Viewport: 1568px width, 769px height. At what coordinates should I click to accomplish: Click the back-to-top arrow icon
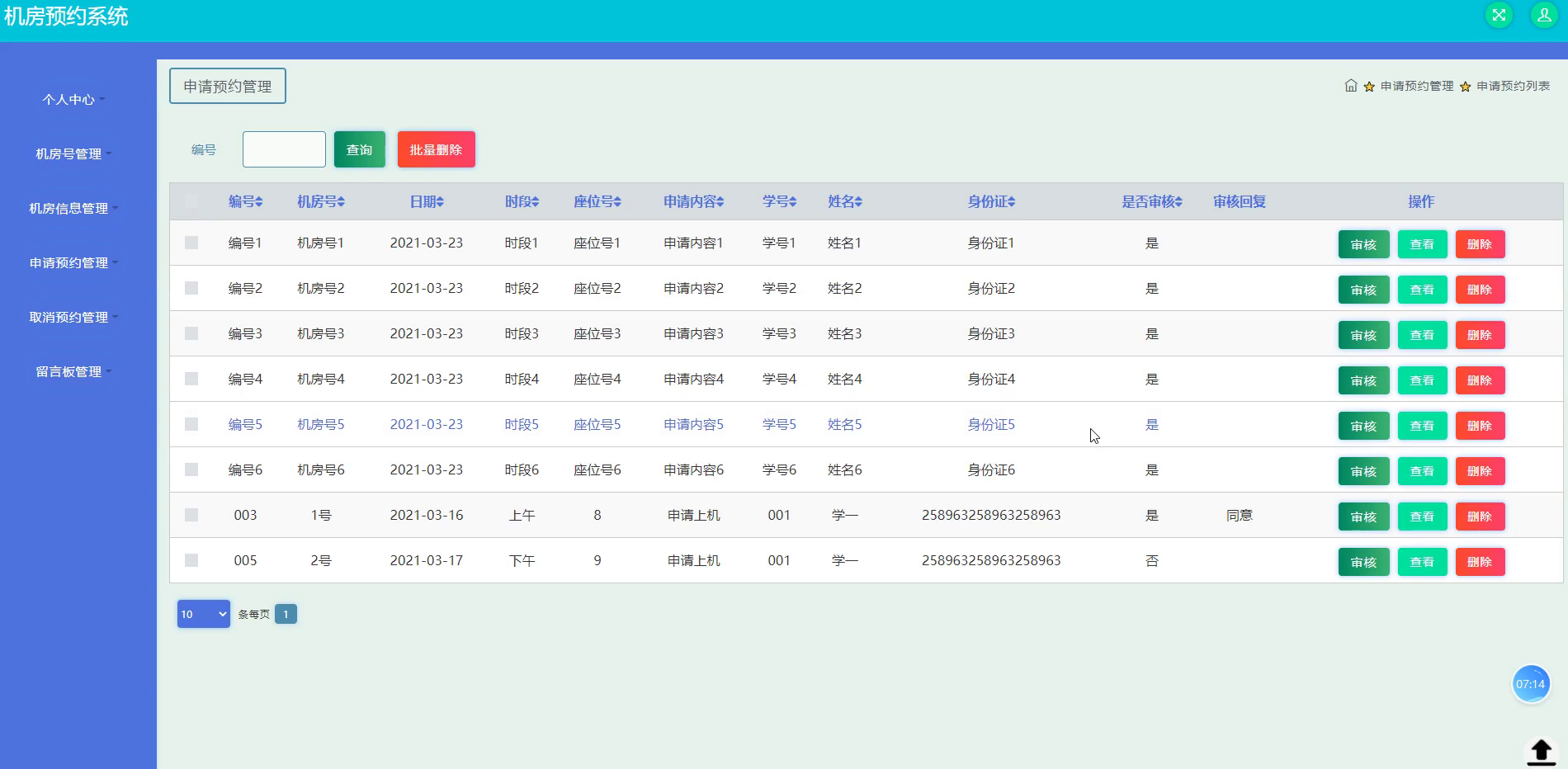(x=1541, y=752)
